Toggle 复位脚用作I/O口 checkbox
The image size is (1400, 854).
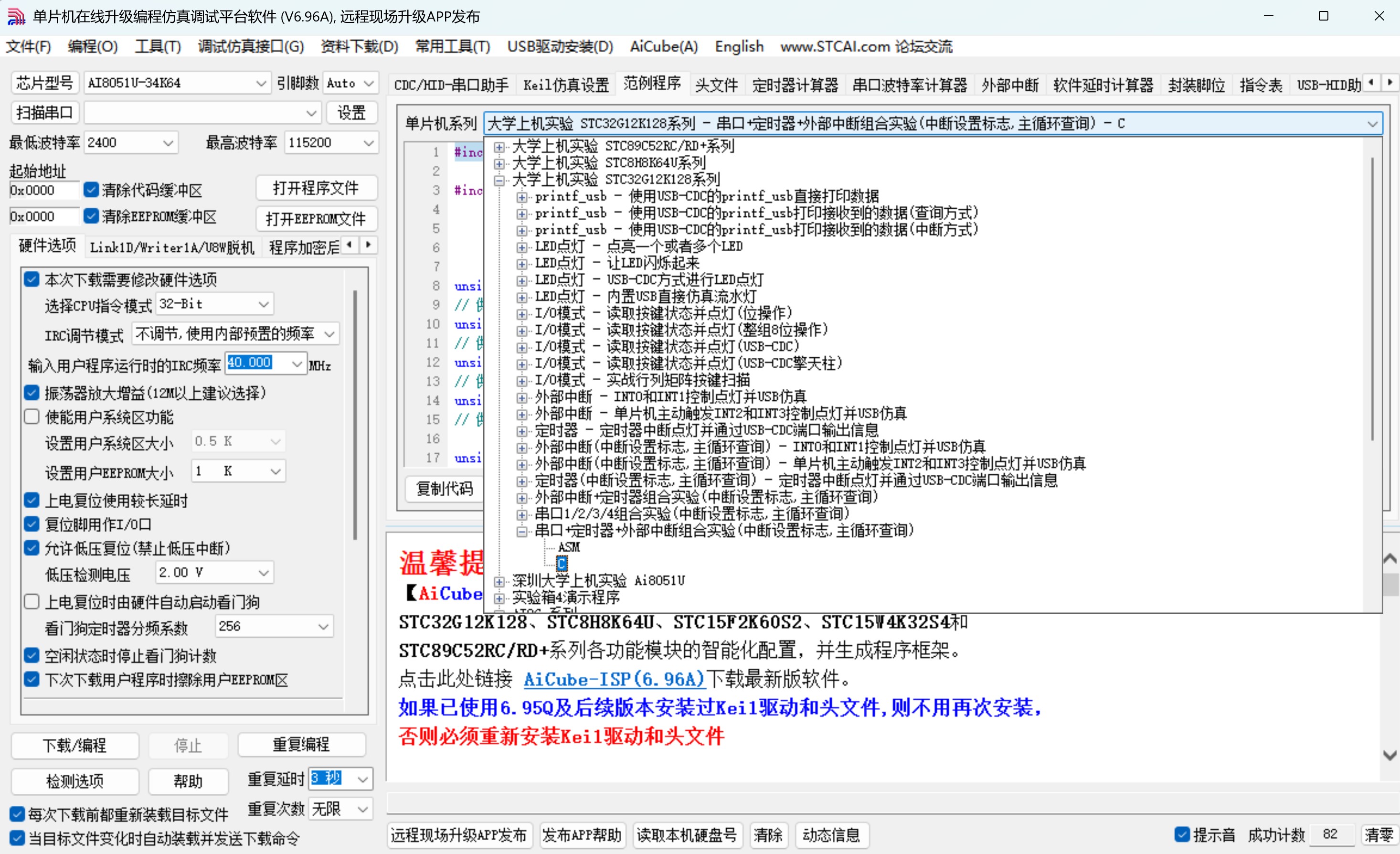click(32, 524)
